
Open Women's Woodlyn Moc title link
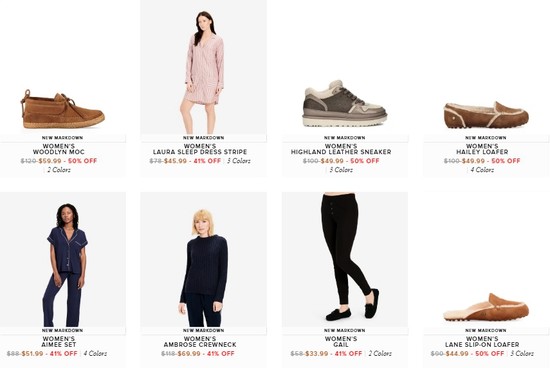pyautogui.click(x=59, y=149)
